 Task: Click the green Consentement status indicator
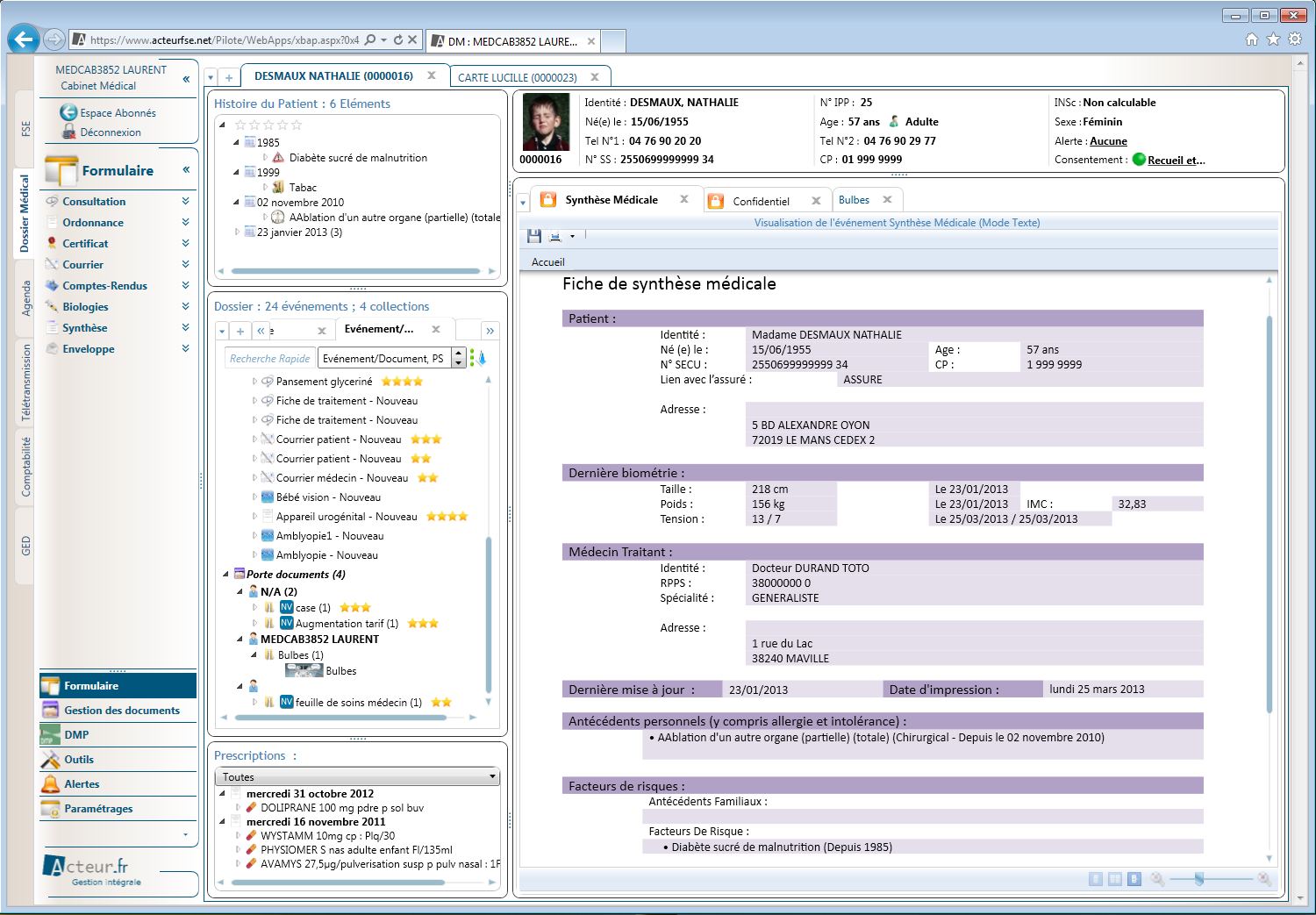coord(1139,160)
